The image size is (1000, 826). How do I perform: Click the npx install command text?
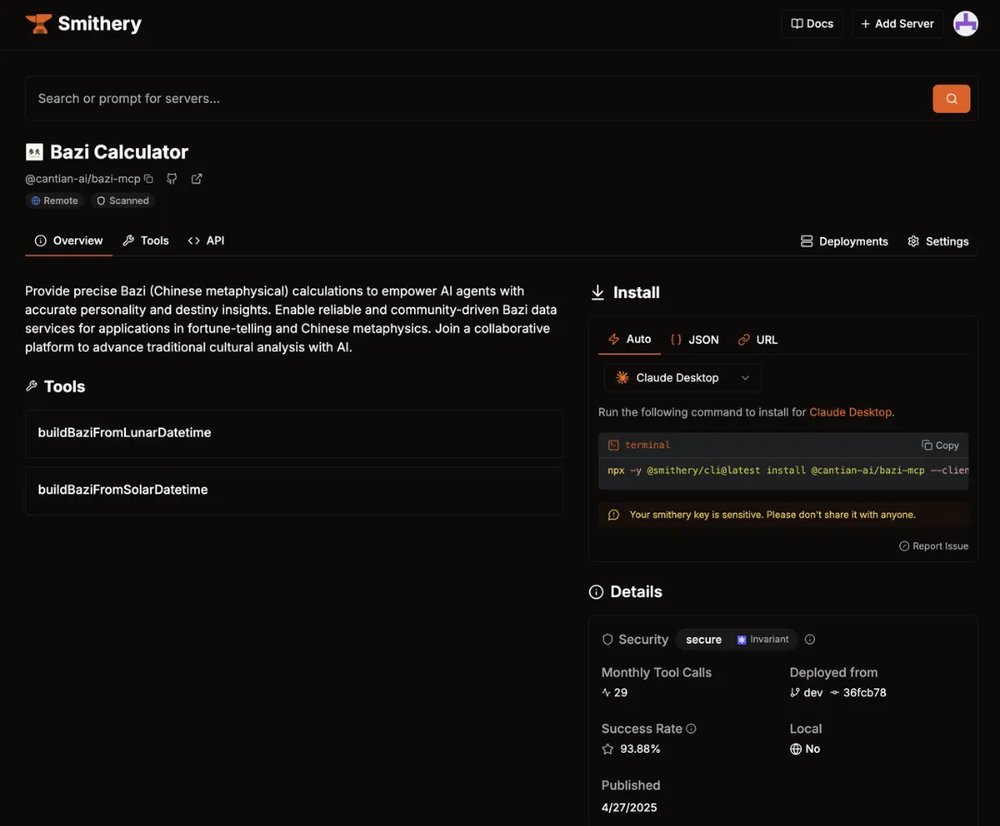pyautogui.click(x=787, y=470)
